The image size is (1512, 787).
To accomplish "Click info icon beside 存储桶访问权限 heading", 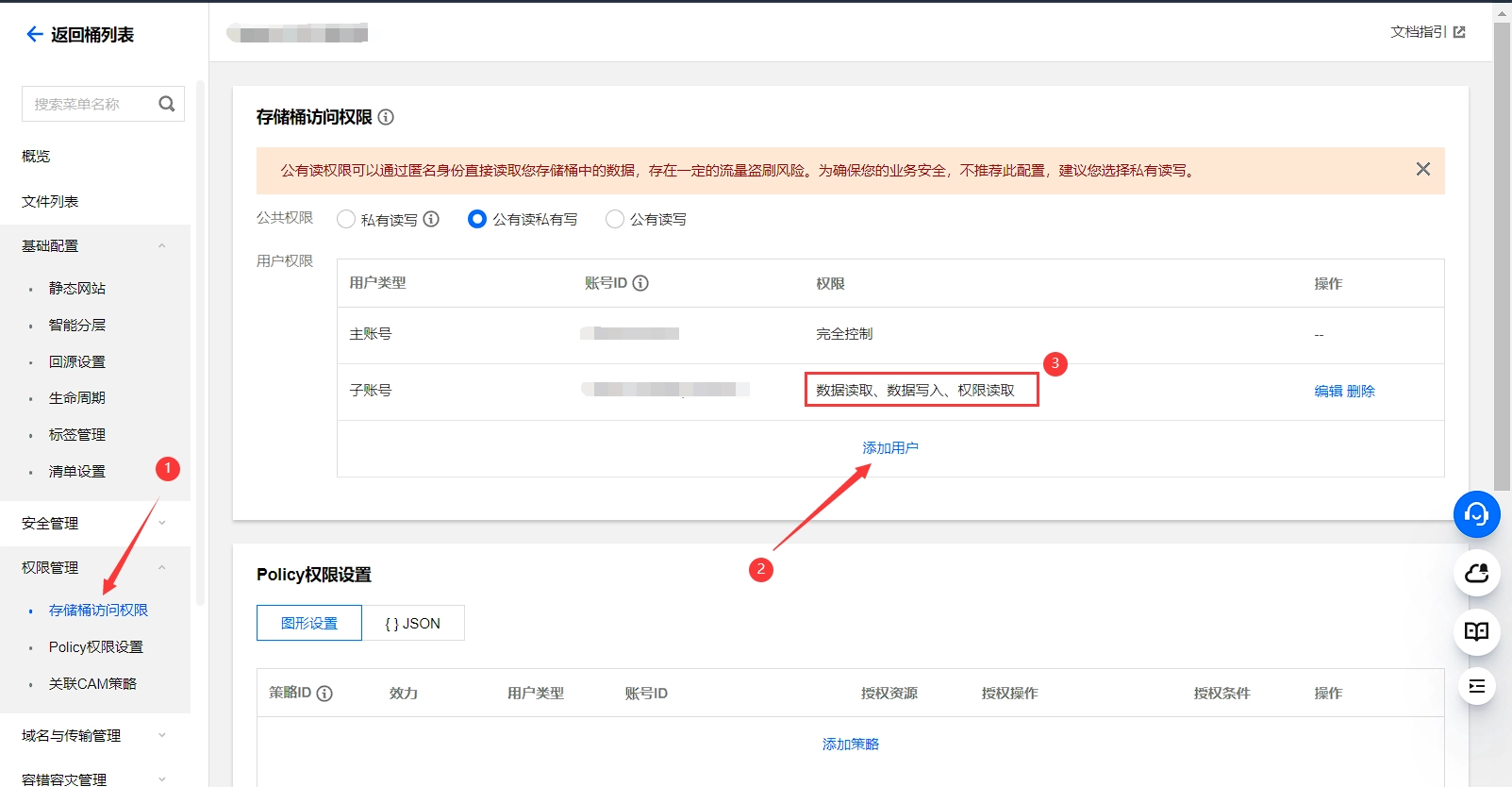I will pyautogui.click(x=386, y=117).
